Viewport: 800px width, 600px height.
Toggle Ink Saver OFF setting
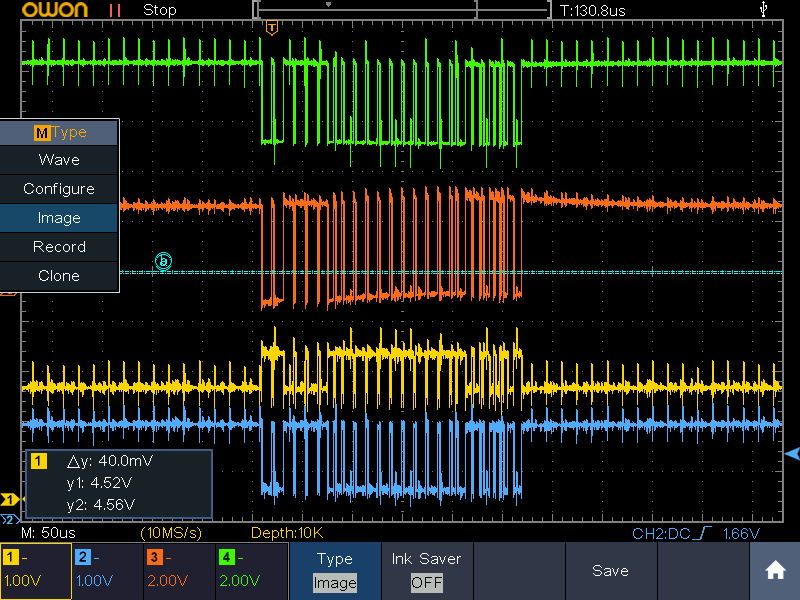[427, 571]
